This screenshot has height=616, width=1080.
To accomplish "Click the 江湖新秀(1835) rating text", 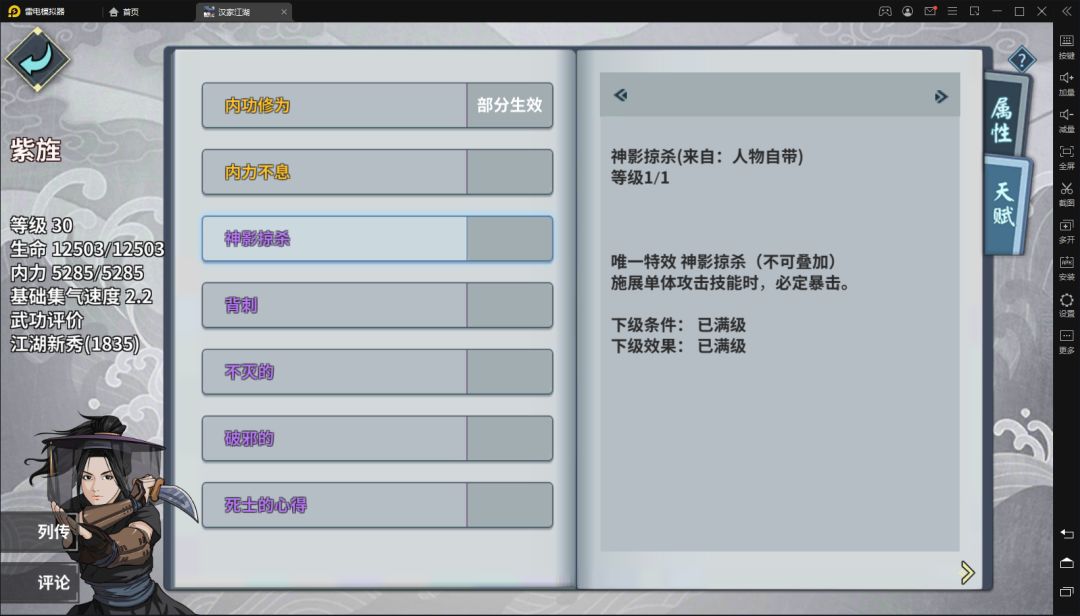I will 75,343.
